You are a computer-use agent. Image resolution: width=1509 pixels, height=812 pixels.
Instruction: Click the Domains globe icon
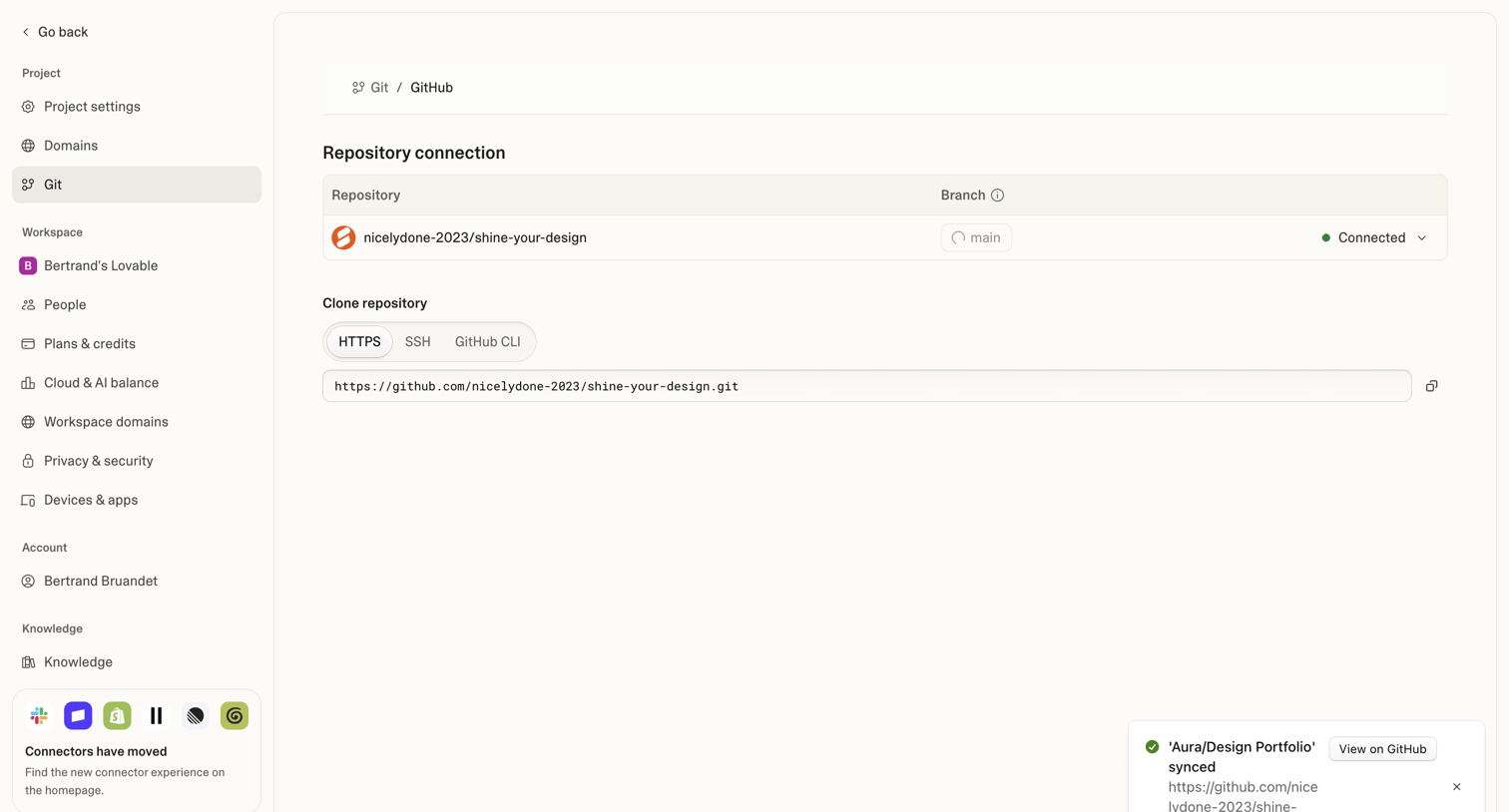[x=28, y=146]
